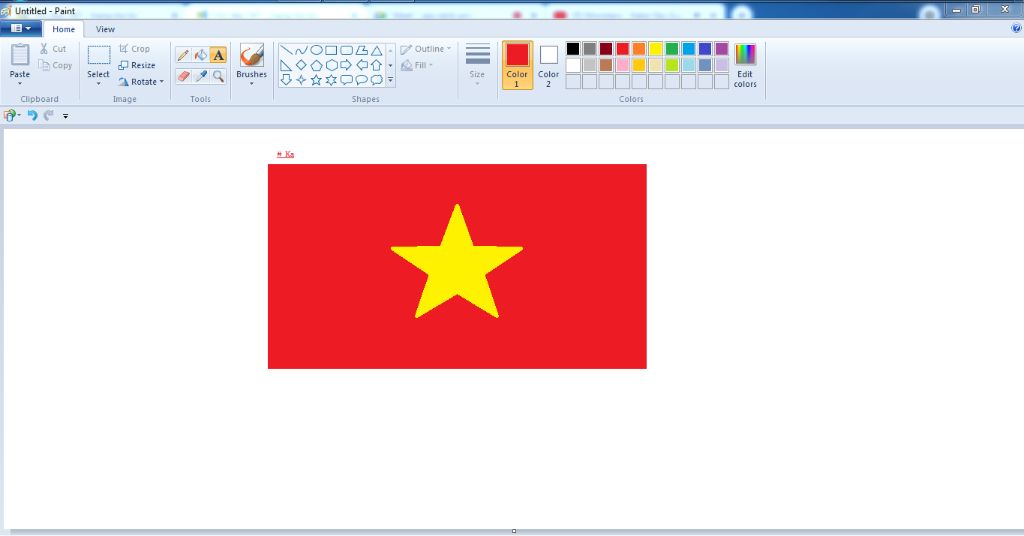Screen dimensions: 1024x536
Task: Select the Fill with color bucket tool
Action: tap(201, 55)
